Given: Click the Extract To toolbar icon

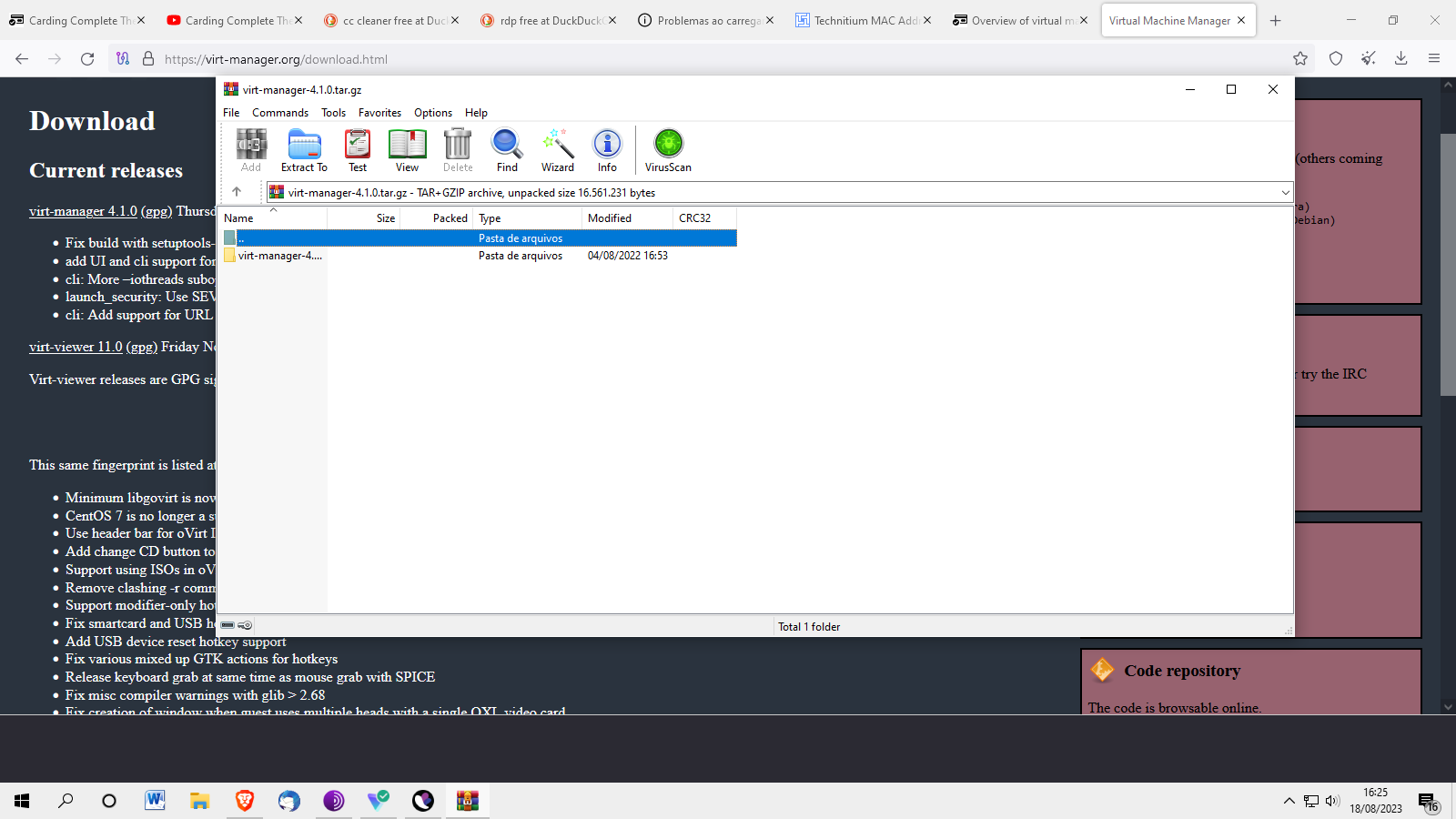Looking at the screenshot, I should pyautogui.click(x=304, y=150).
